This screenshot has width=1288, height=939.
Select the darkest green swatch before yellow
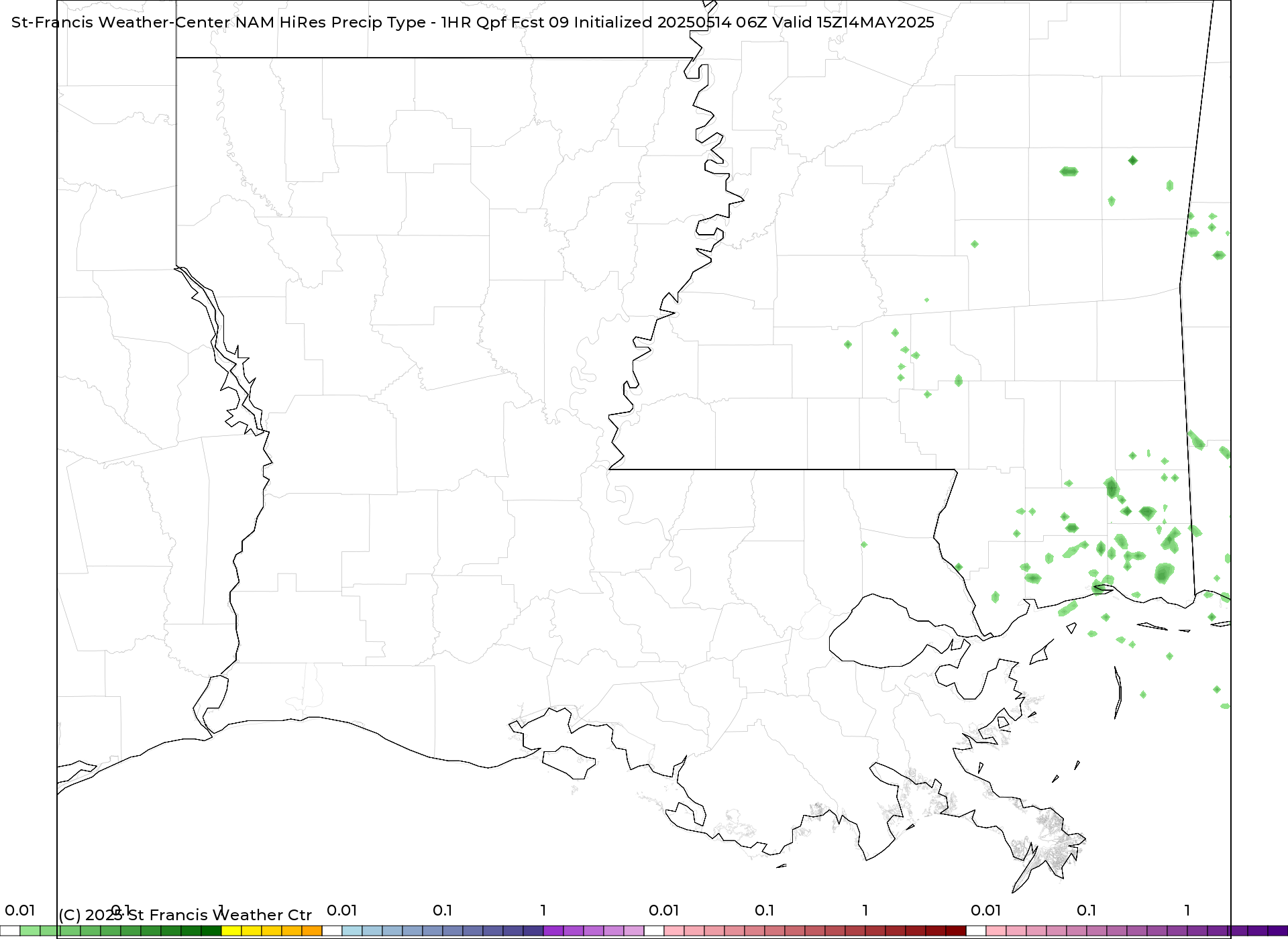point(211,931)
